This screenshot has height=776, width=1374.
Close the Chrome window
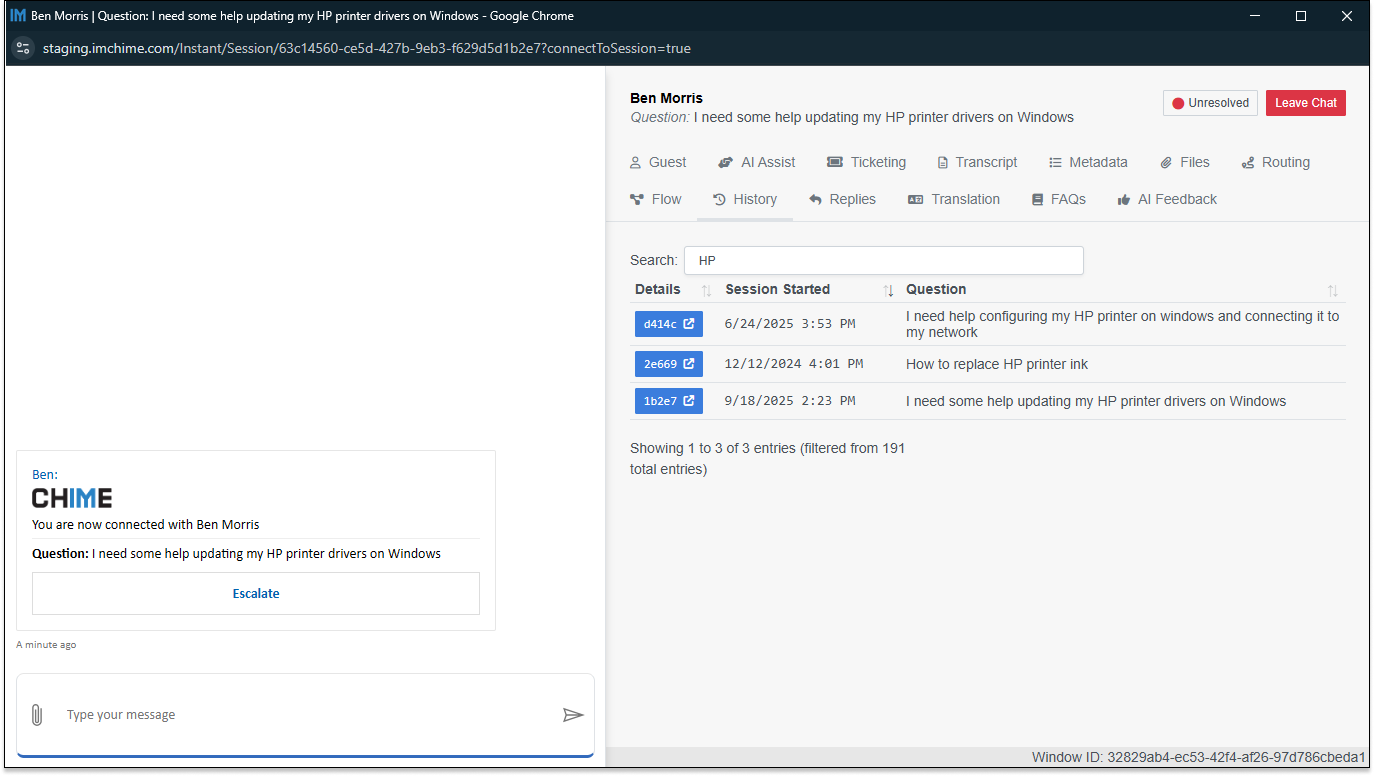1346,16
